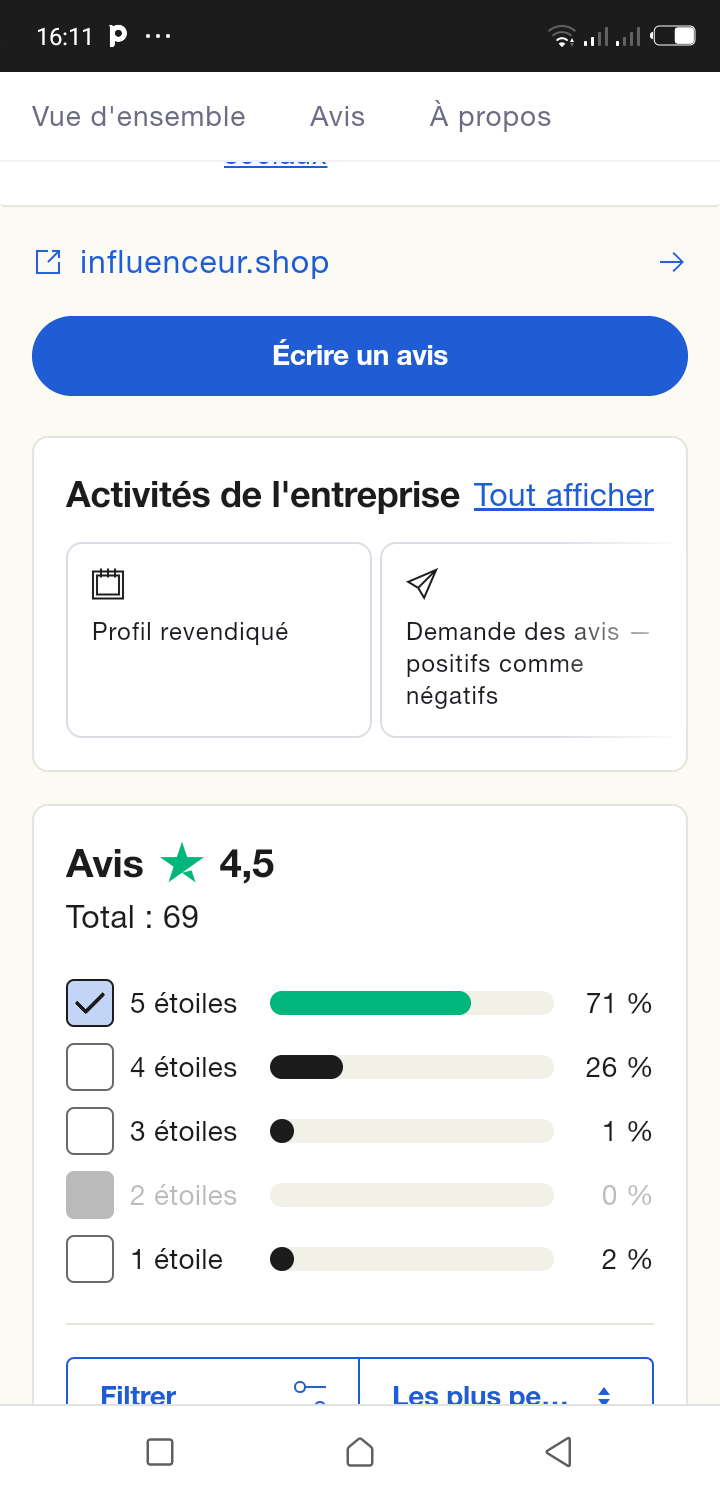This screenshot has width=720, height=1500.
Task: Tap the calendar icon on Profil revendiqué card
Action: pyautogui.click(x=108, y=584)
